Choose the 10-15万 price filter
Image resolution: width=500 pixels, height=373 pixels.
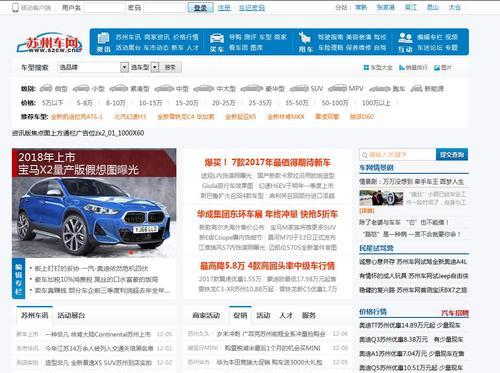point(150,103)
